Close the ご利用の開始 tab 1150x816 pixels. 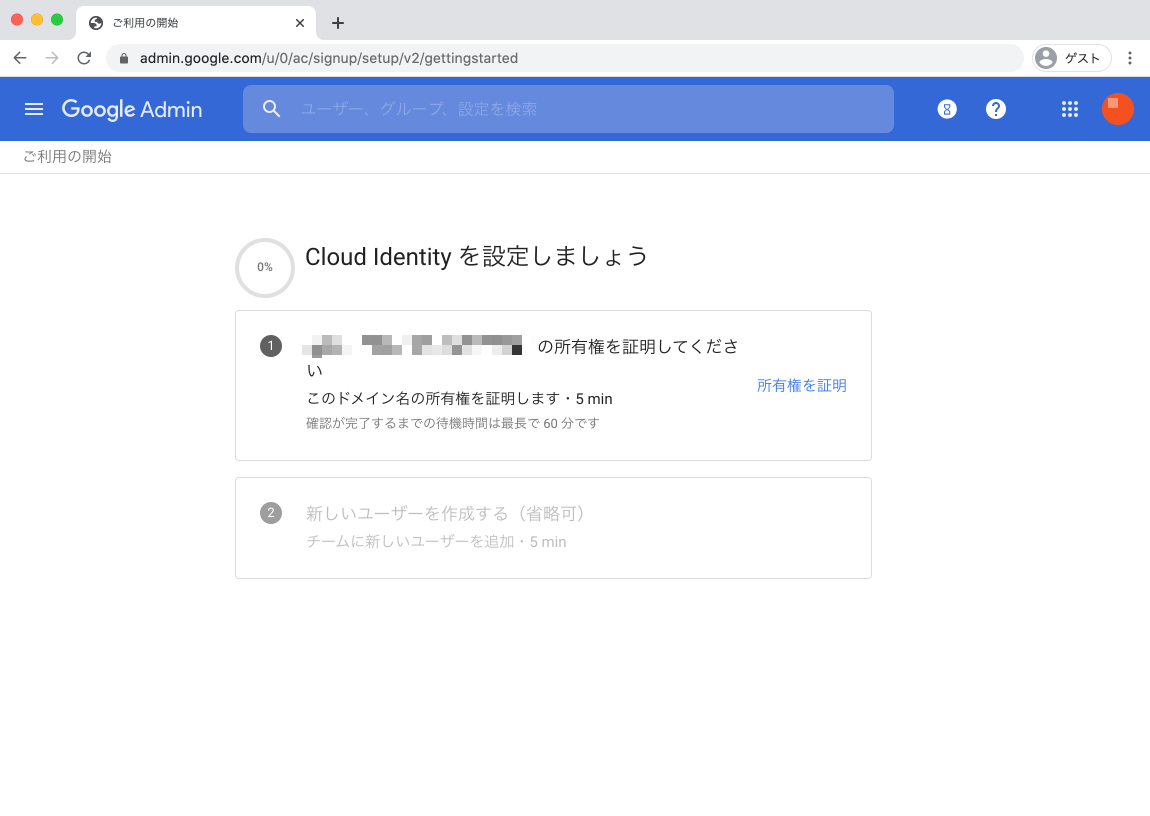tap(300, 23)
